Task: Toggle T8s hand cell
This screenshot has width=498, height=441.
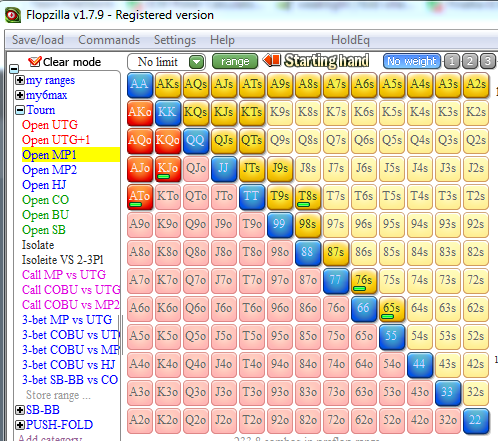Action: [x=308, y=197]
